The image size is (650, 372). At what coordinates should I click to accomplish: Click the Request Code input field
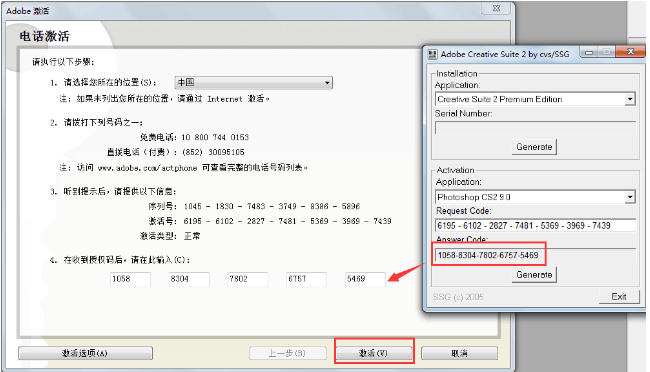point(535,226)
